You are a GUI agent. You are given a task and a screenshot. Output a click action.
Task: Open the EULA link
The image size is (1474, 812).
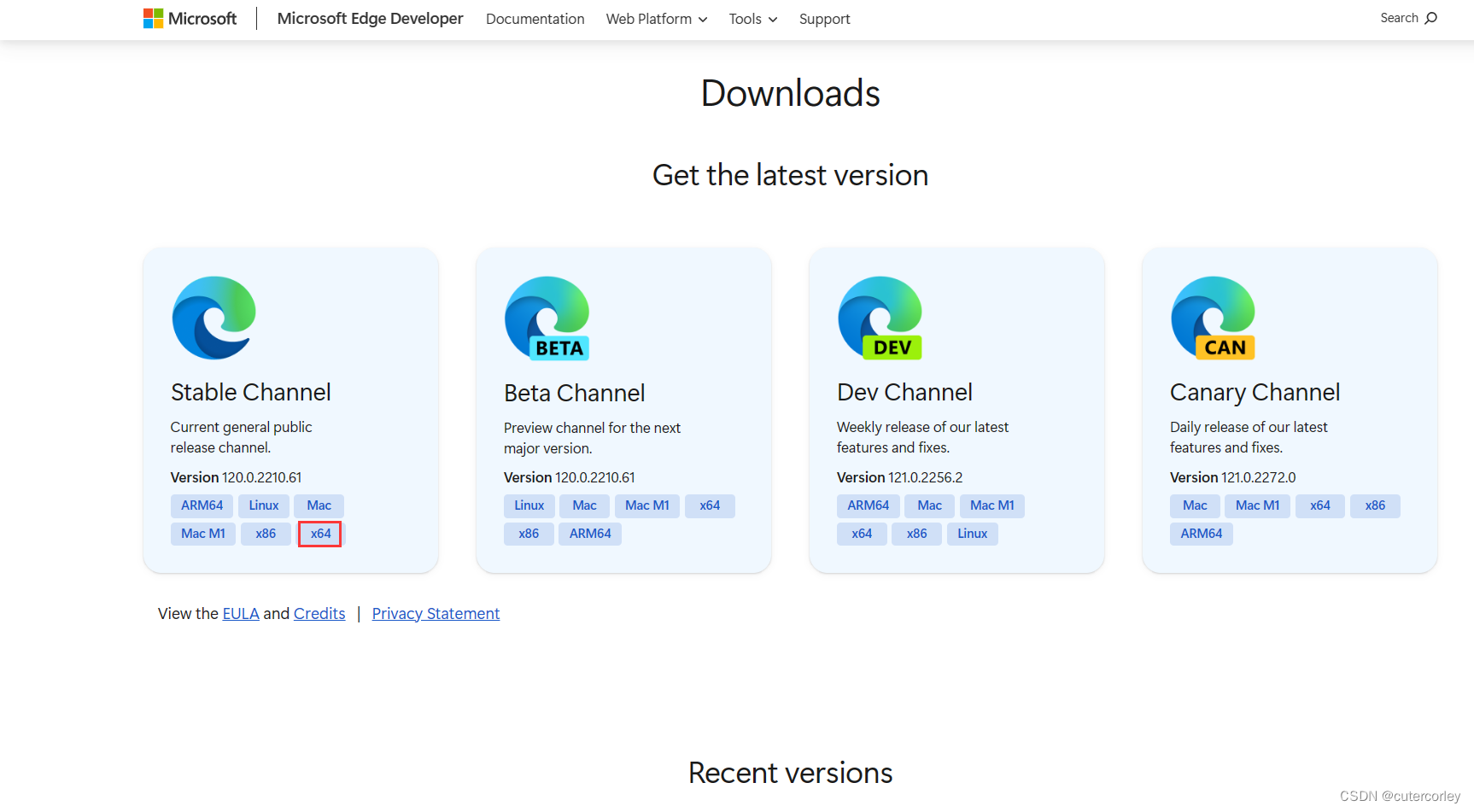click(x=241, y=614)
